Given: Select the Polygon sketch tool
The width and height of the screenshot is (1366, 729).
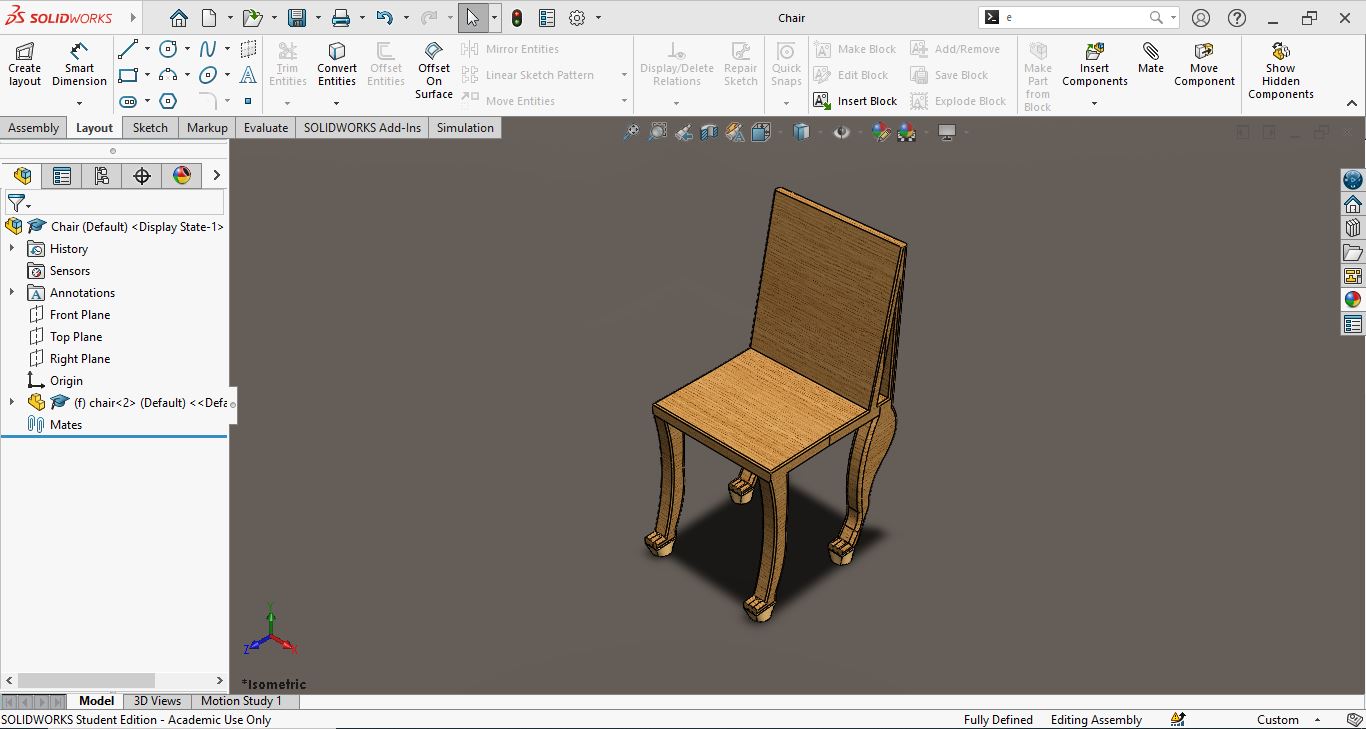Looking at the screenshot, I should 168,101.
